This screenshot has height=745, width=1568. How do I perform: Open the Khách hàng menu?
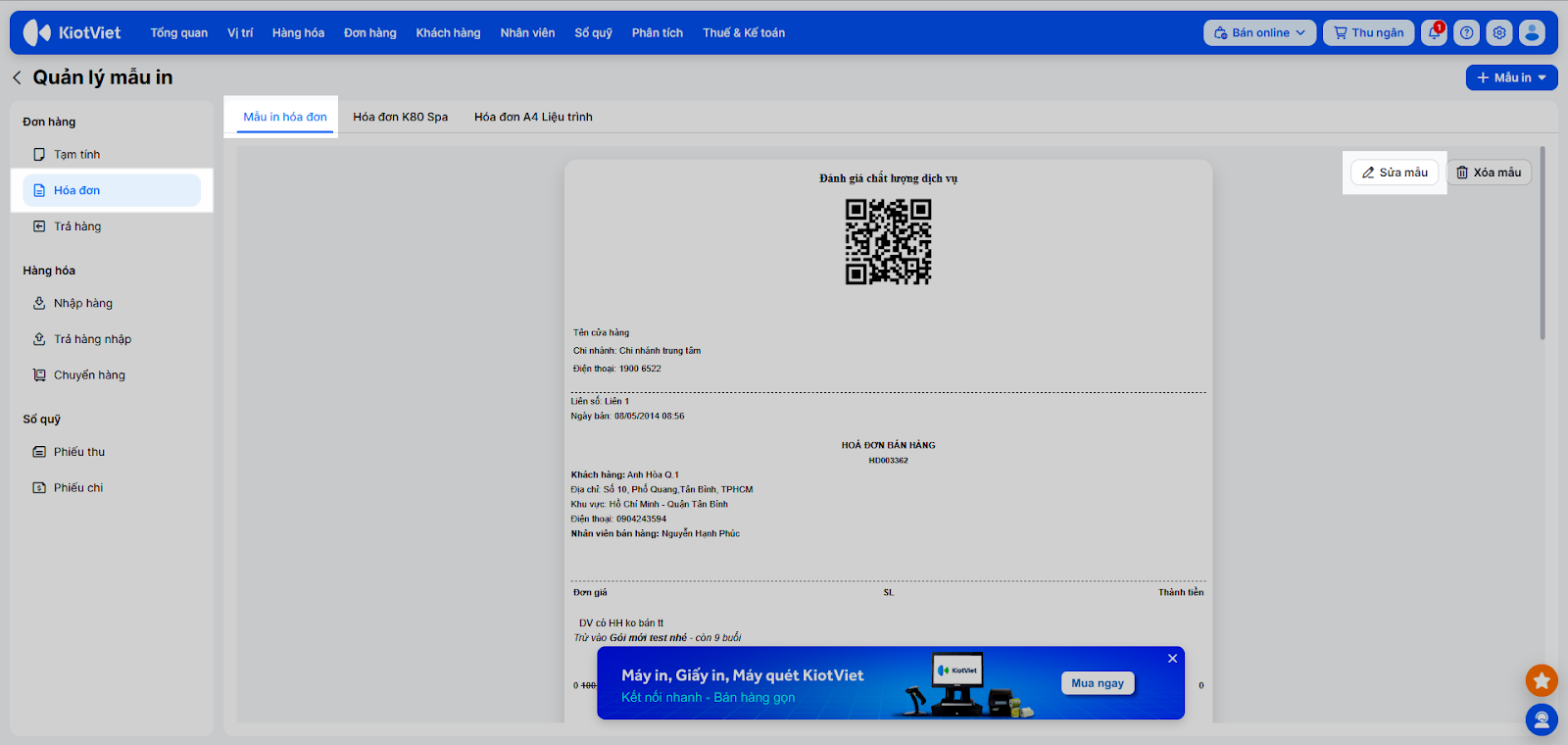point(448,32)
